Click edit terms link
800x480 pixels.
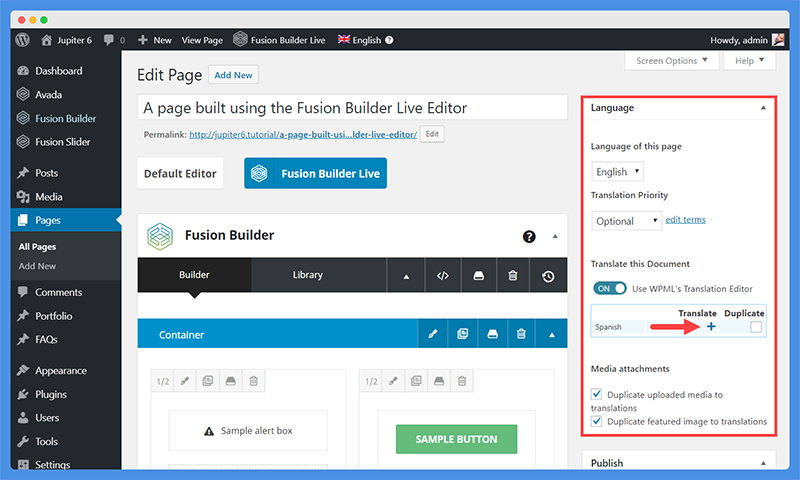685,219
